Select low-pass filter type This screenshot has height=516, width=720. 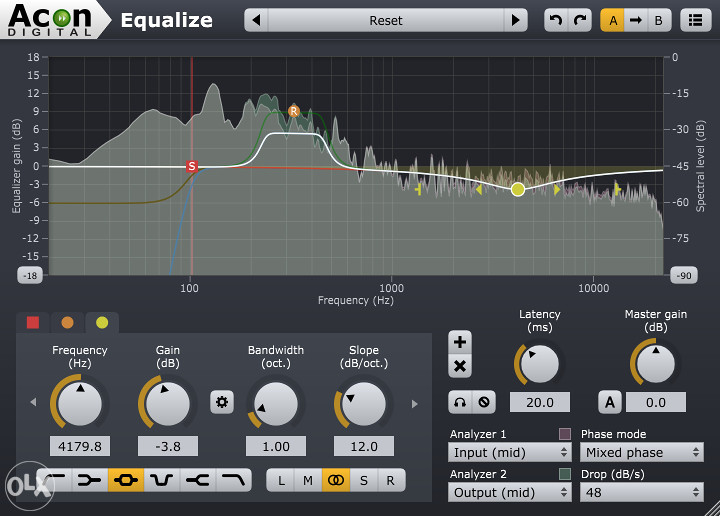[x=233, y=480]
